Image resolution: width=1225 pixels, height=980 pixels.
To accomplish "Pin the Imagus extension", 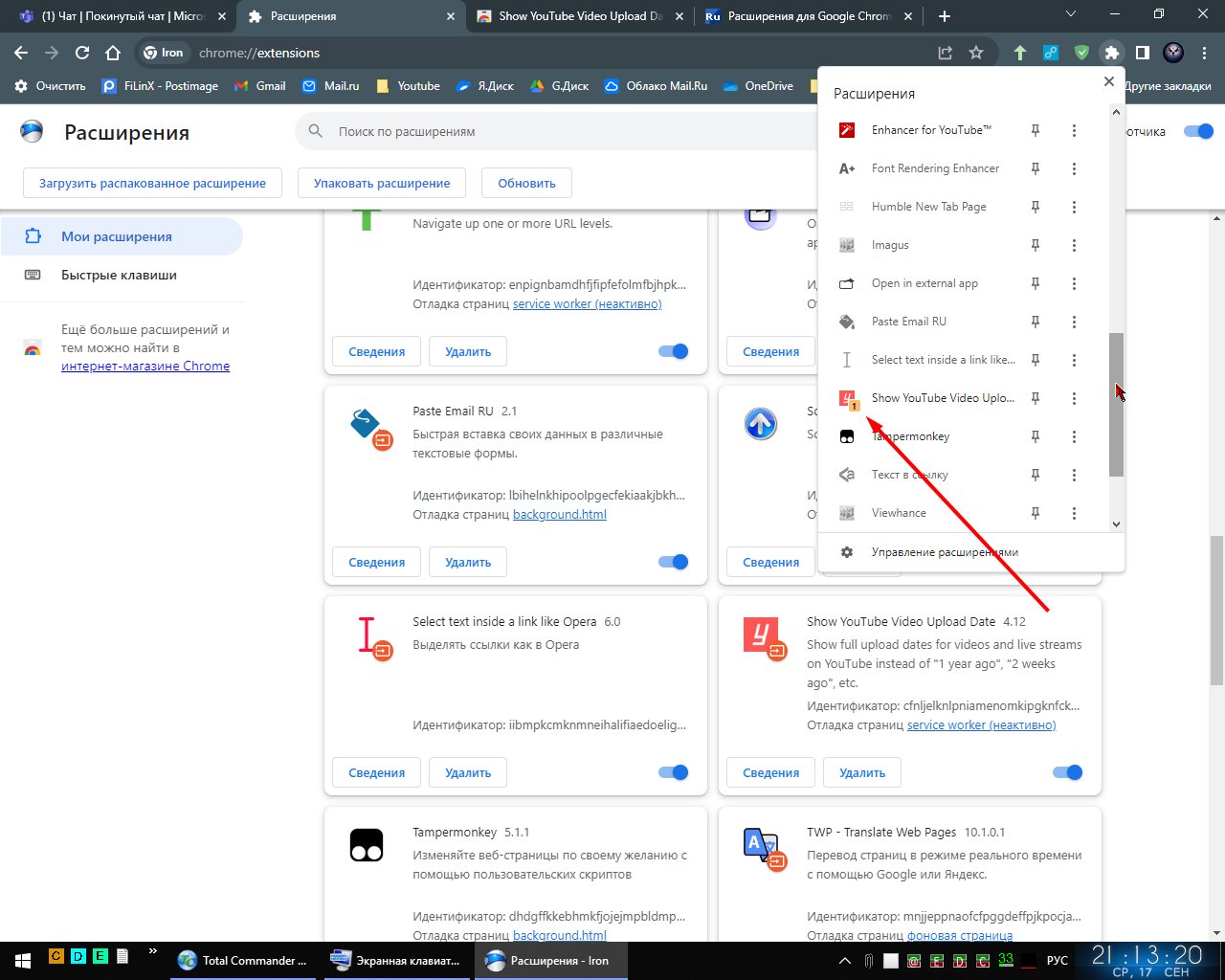I will point(1035,245).
